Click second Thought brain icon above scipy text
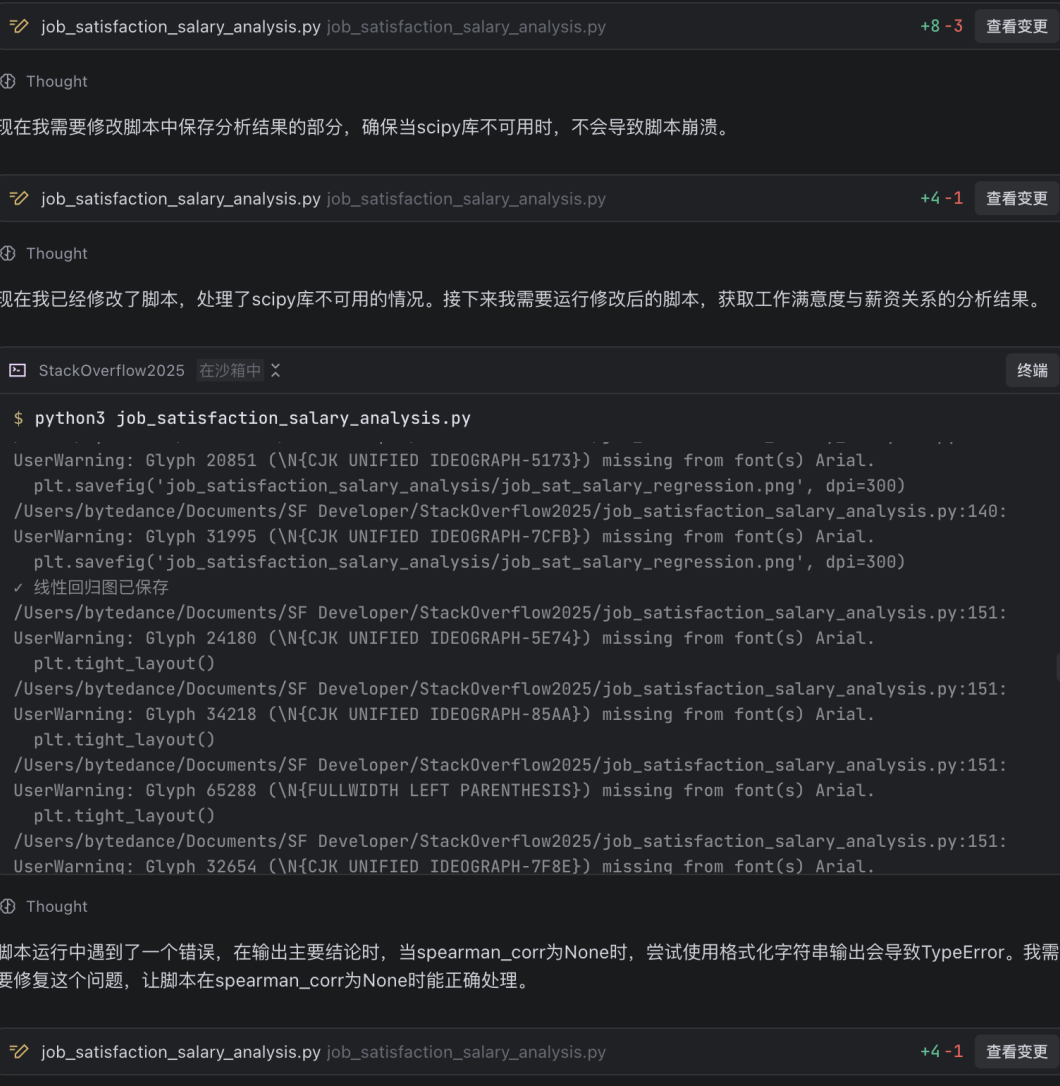Viewport: 1060px width, 1086px height. [8, 253]
